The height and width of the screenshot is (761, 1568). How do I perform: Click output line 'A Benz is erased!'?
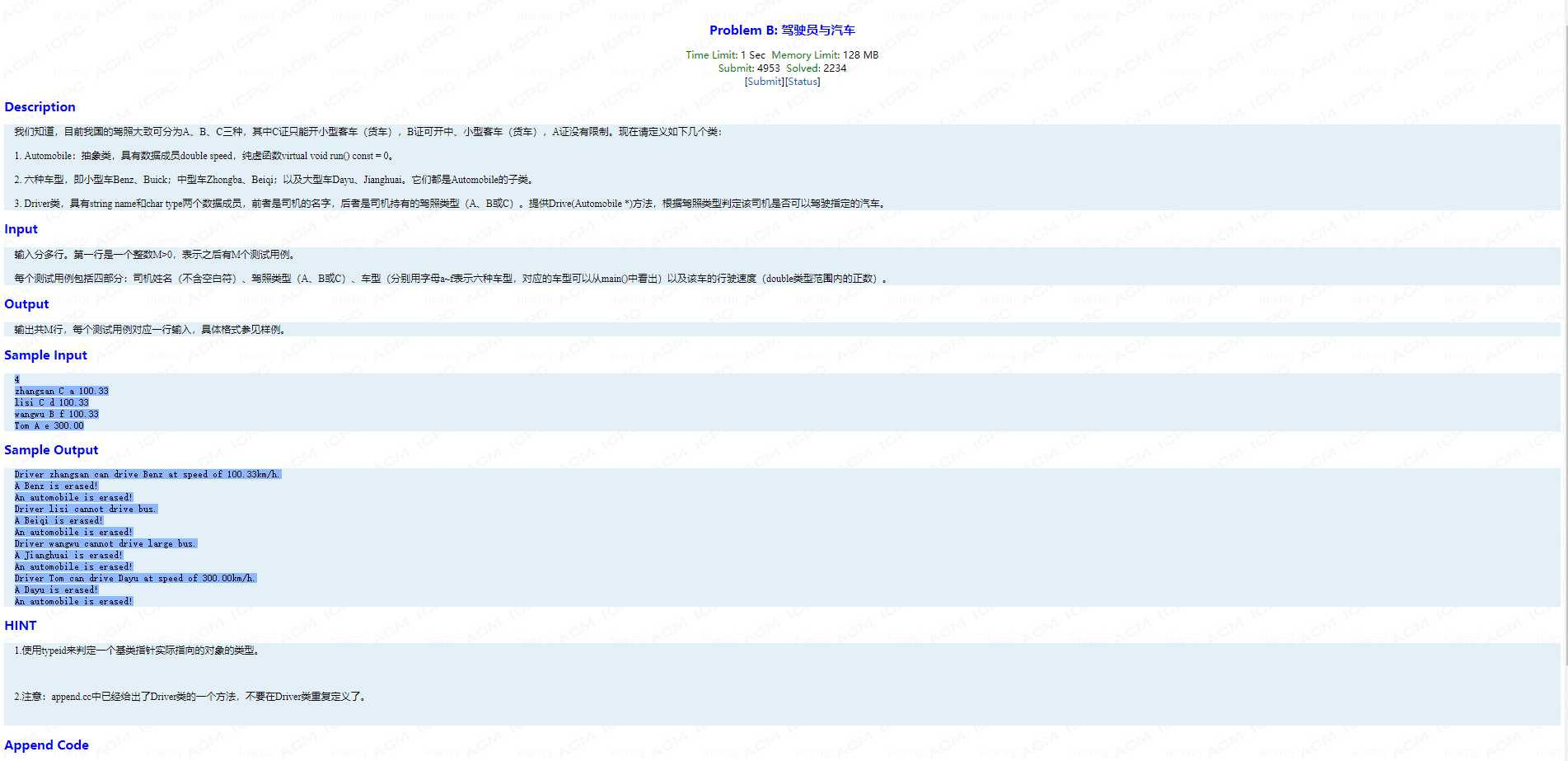pyautogui.click(x=56, y=486)
